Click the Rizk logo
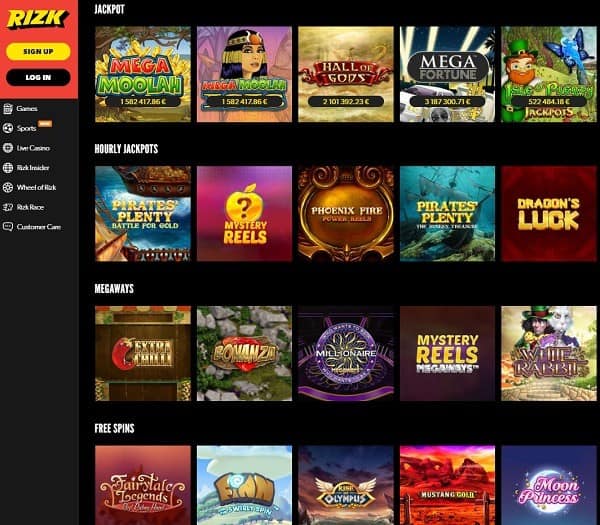The height and width of the screenshot is (525, 600). click(x=38, y=19)
